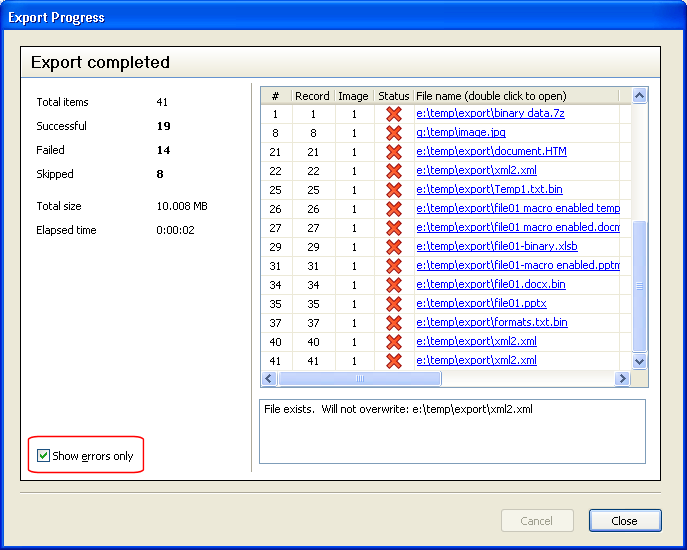Image resolution: width=687 pixels, height=550 pixels.
Task: Click the Image column header
Action: coord(354,96)
